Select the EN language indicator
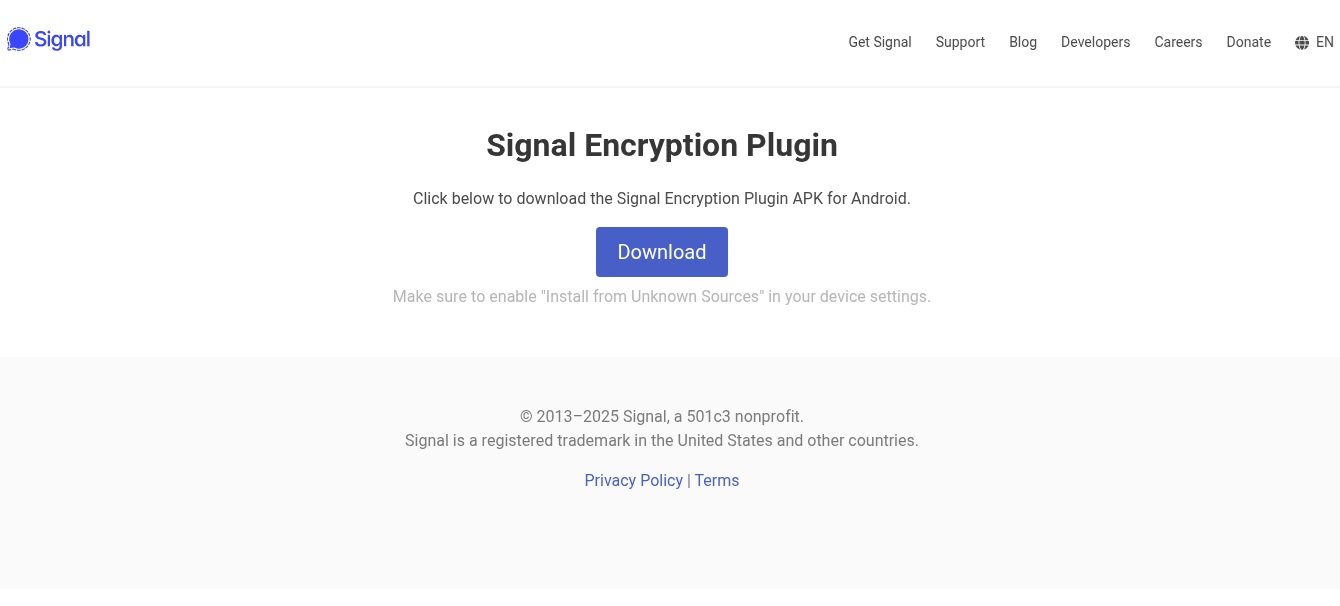 point(1326,42)
